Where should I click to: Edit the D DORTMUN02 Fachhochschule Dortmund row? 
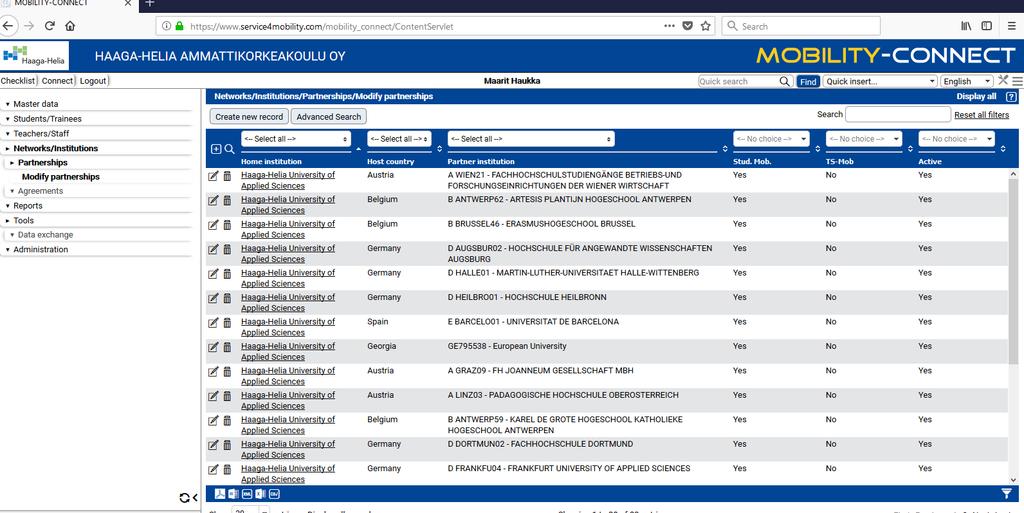tap(213, 445)
